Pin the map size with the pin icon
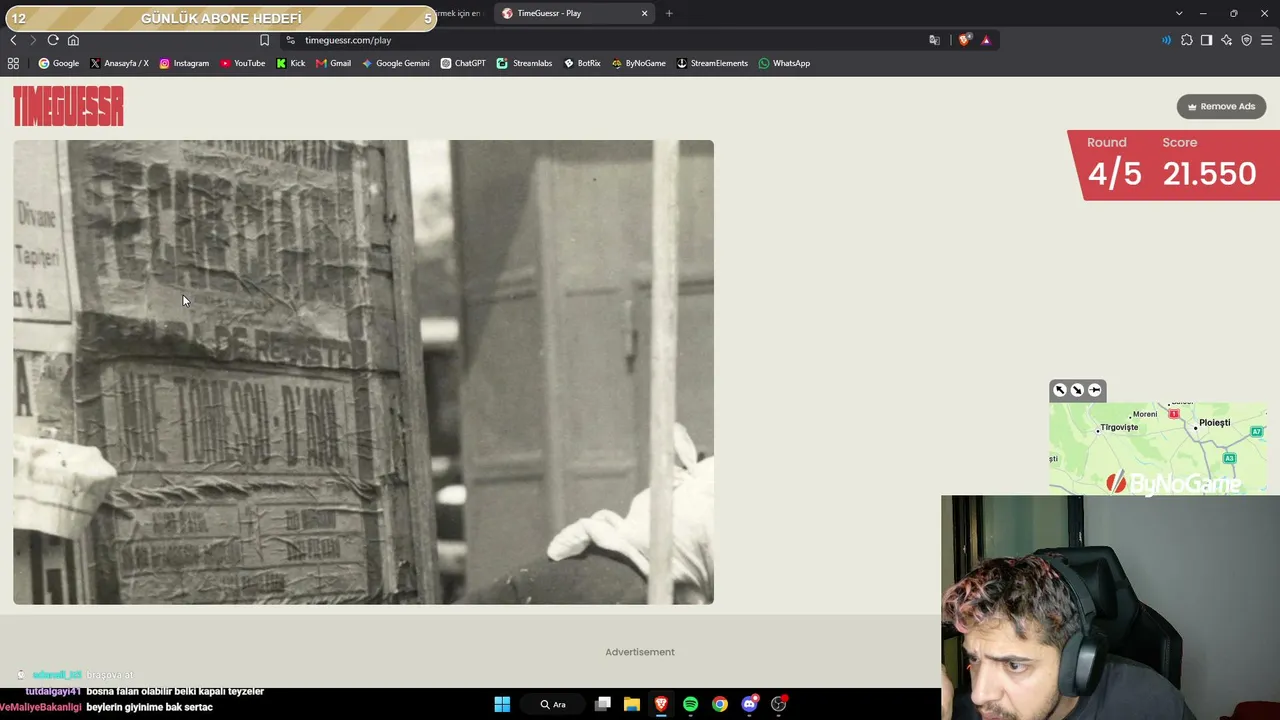 (1095, 390)
